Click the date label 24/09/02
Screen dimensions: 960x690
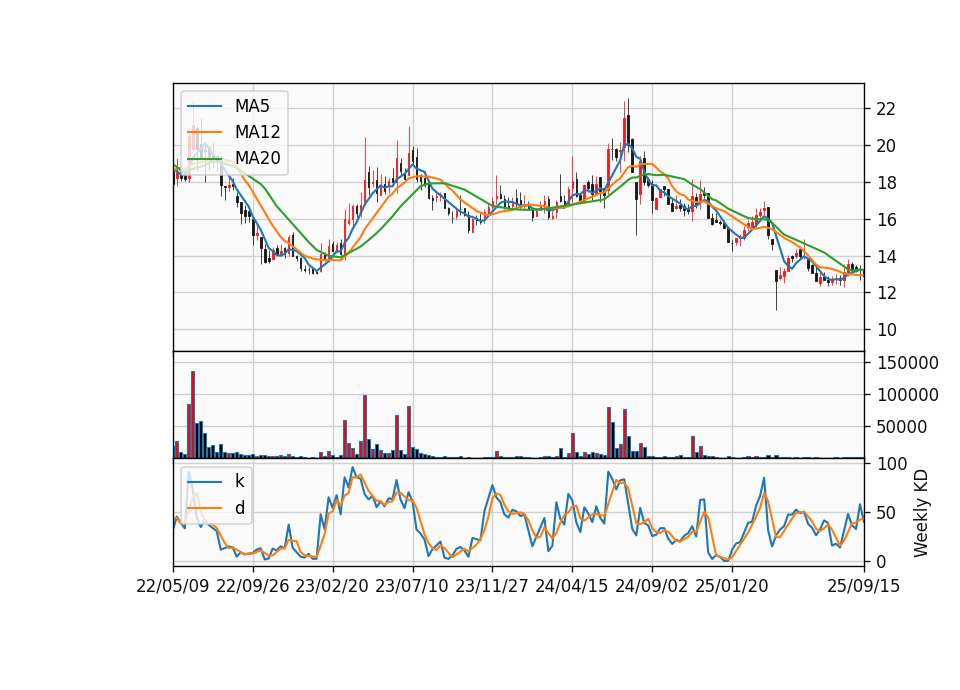tap(651, 586)
